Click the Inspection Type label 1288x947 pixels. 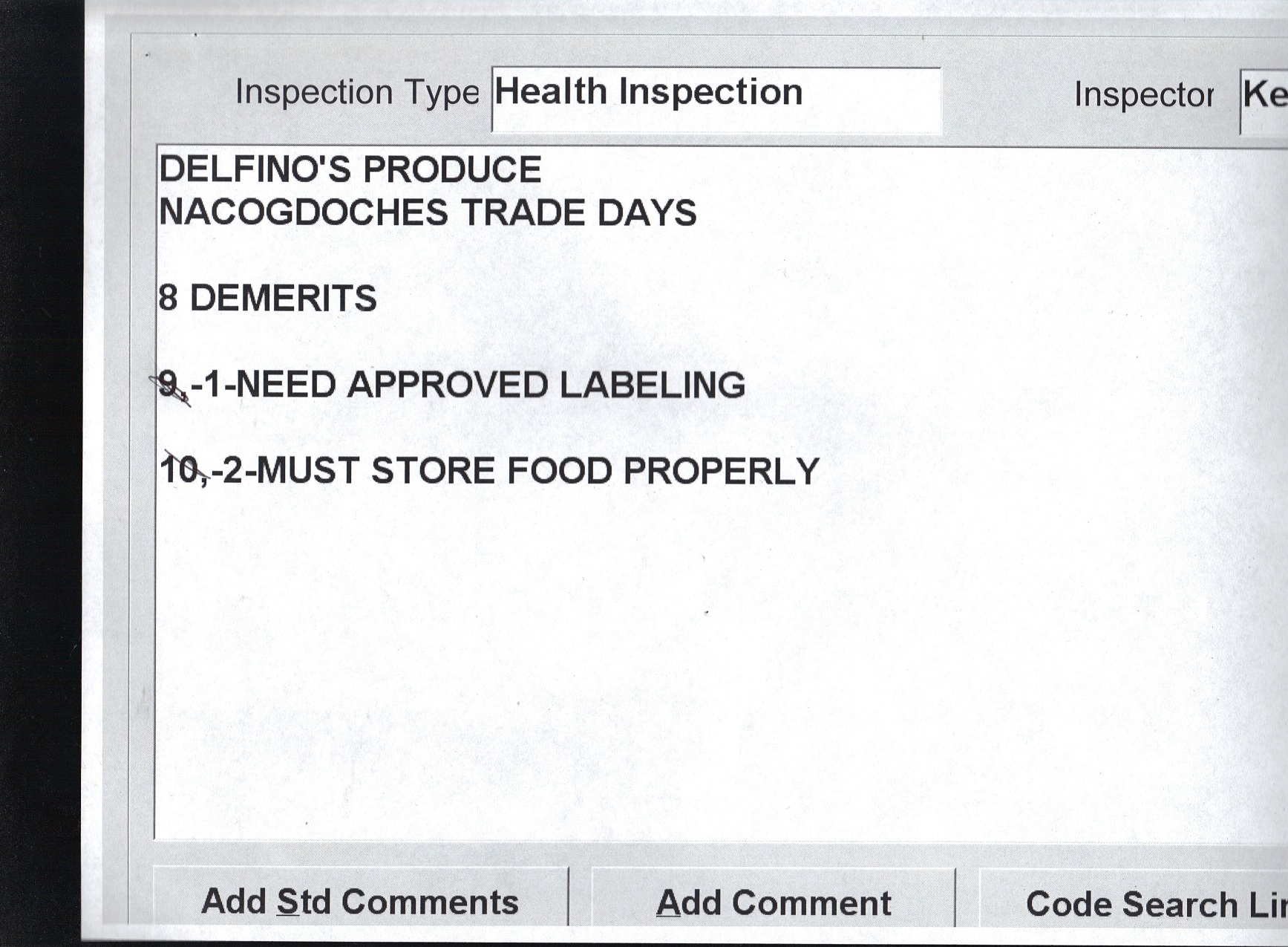[357, 92]
